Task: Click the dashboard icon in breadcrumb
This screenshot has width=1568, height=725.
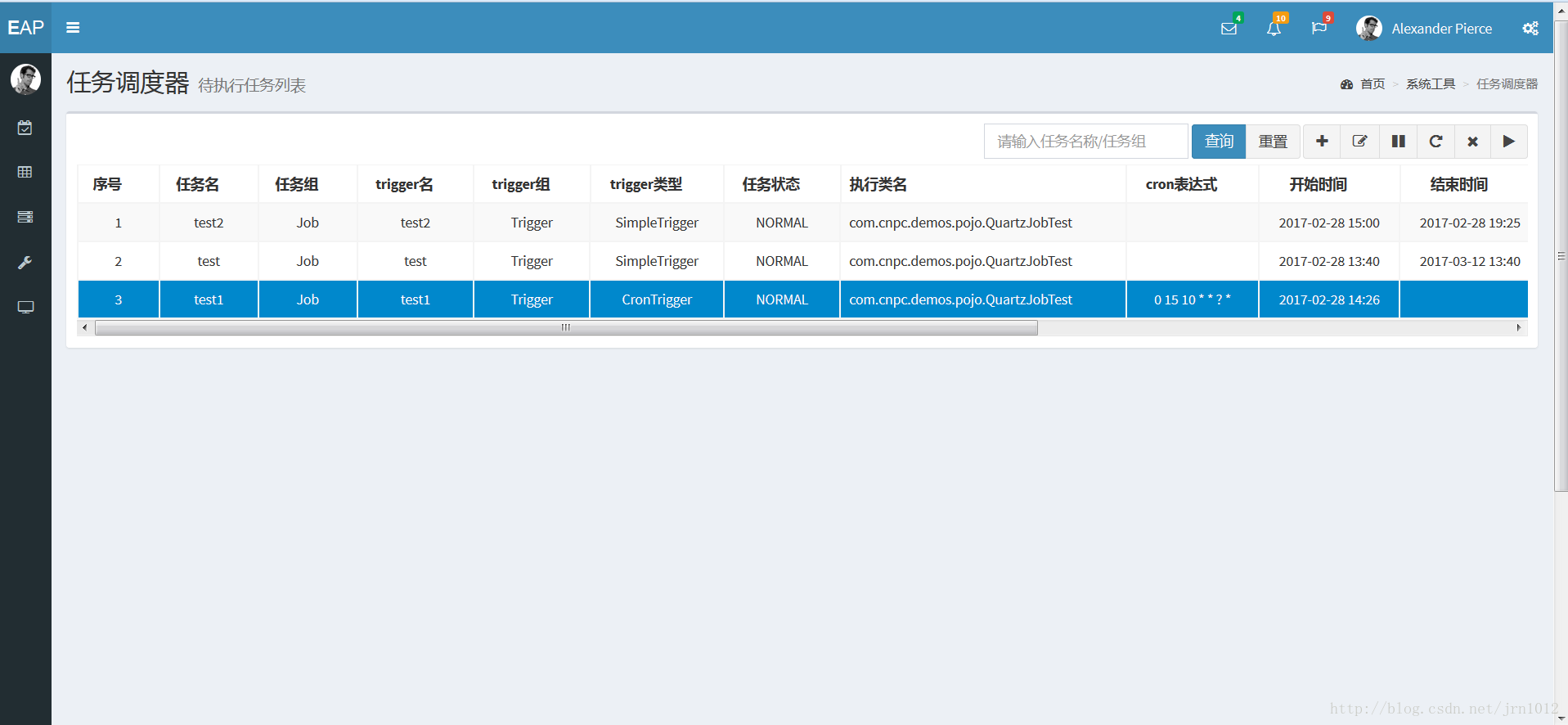Action: click(x=1346, y=84)
